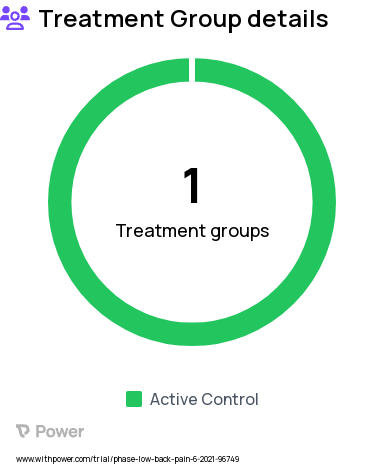Click the word "Group" in the heading
Screen dimensions: 384x465
(x=206, y=20)
